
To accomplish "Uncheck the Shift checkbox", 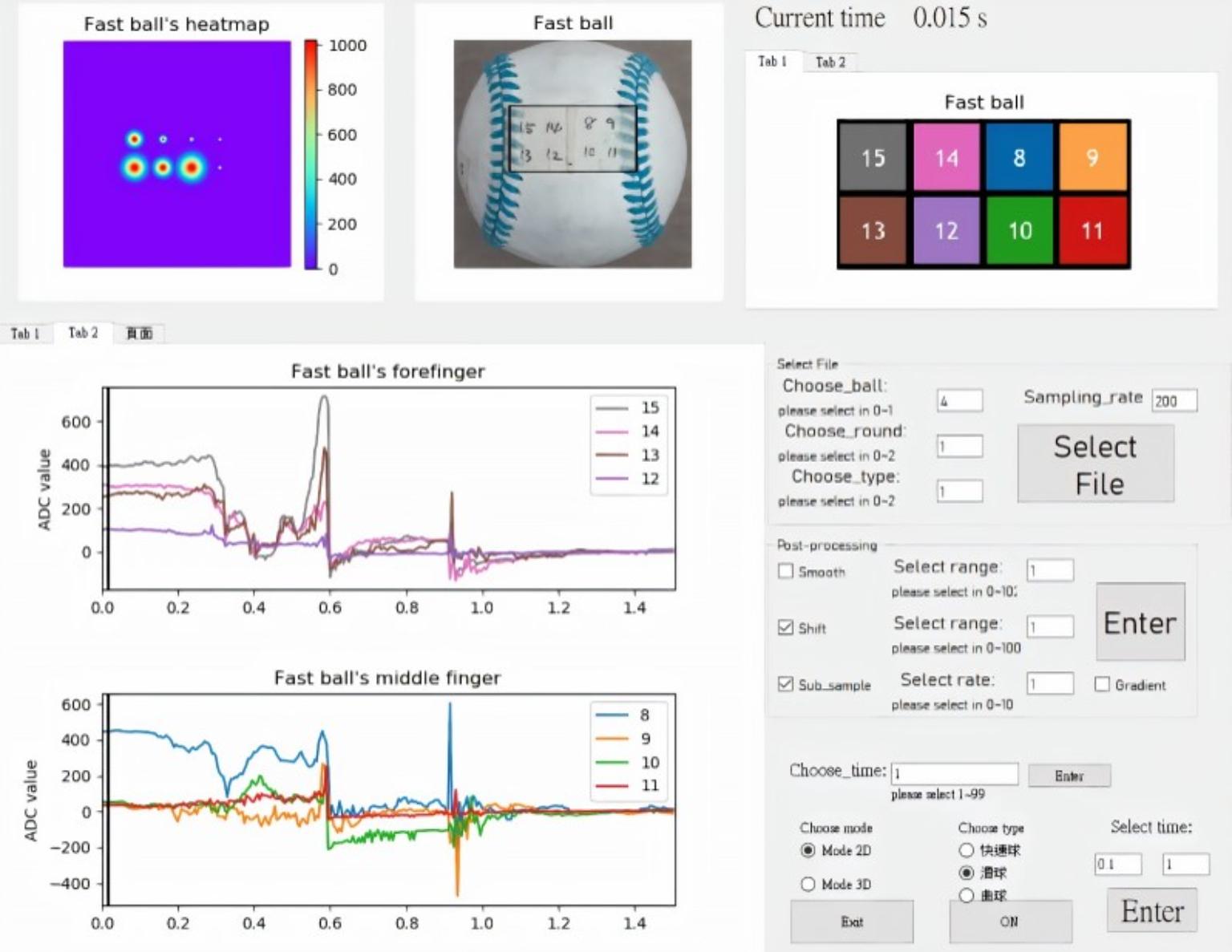I will (786, 627).
